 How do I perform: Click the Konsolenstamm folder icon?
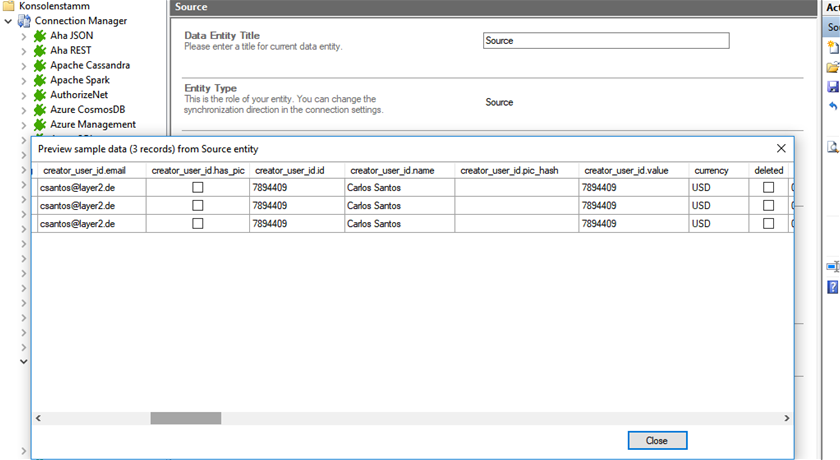(9, 6)
